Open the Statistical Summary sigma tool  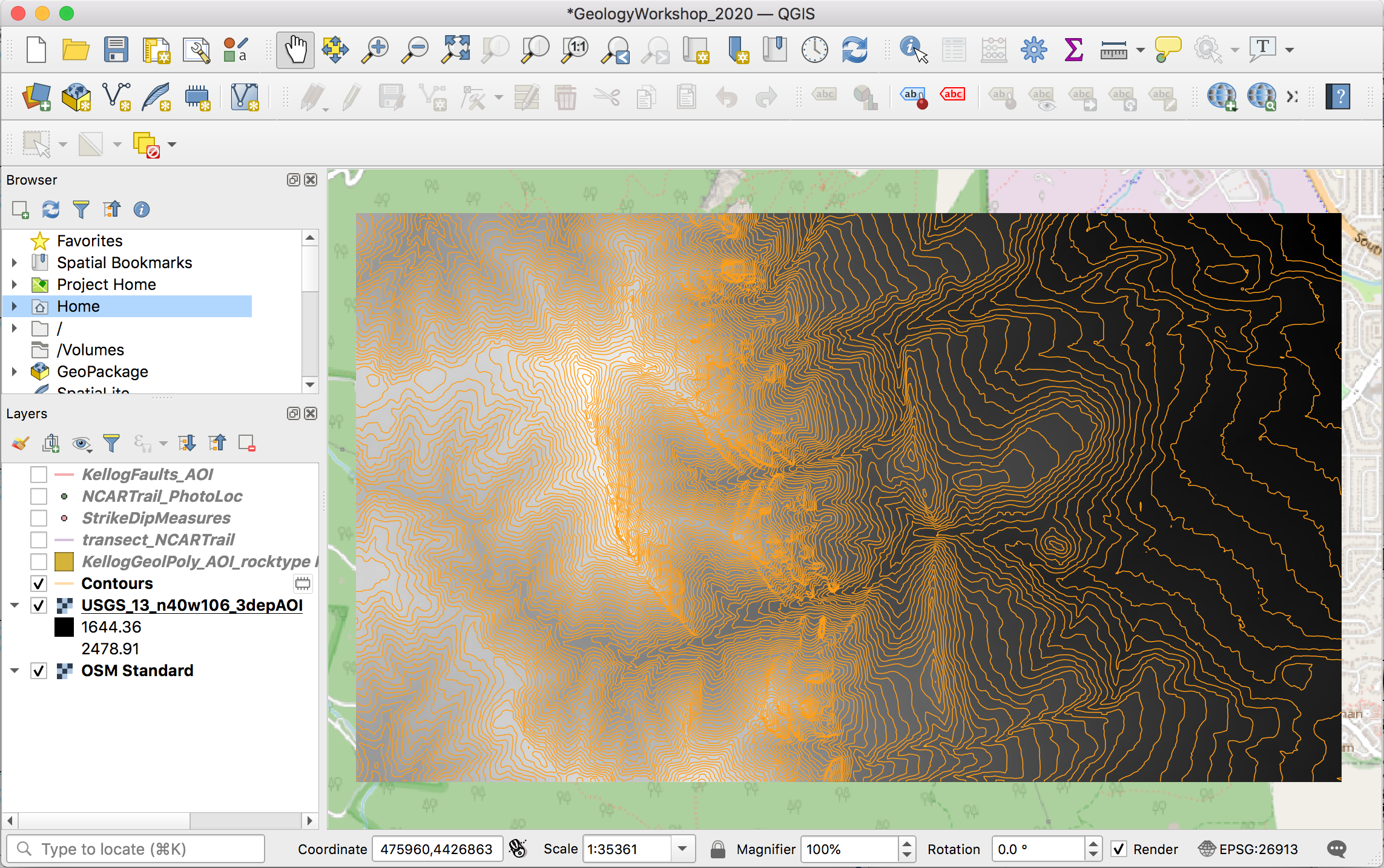(1073, 50)
